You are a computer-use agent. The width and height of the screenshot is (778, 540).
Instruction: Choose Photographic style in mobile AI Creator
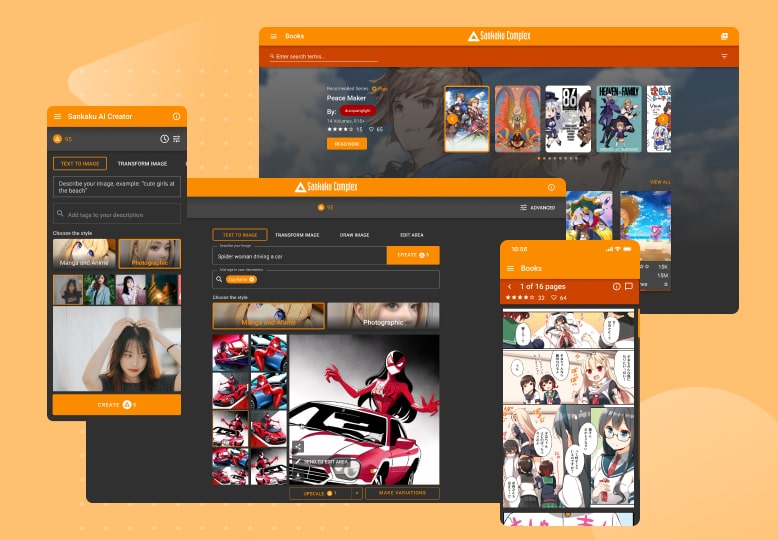click(149, 254)
